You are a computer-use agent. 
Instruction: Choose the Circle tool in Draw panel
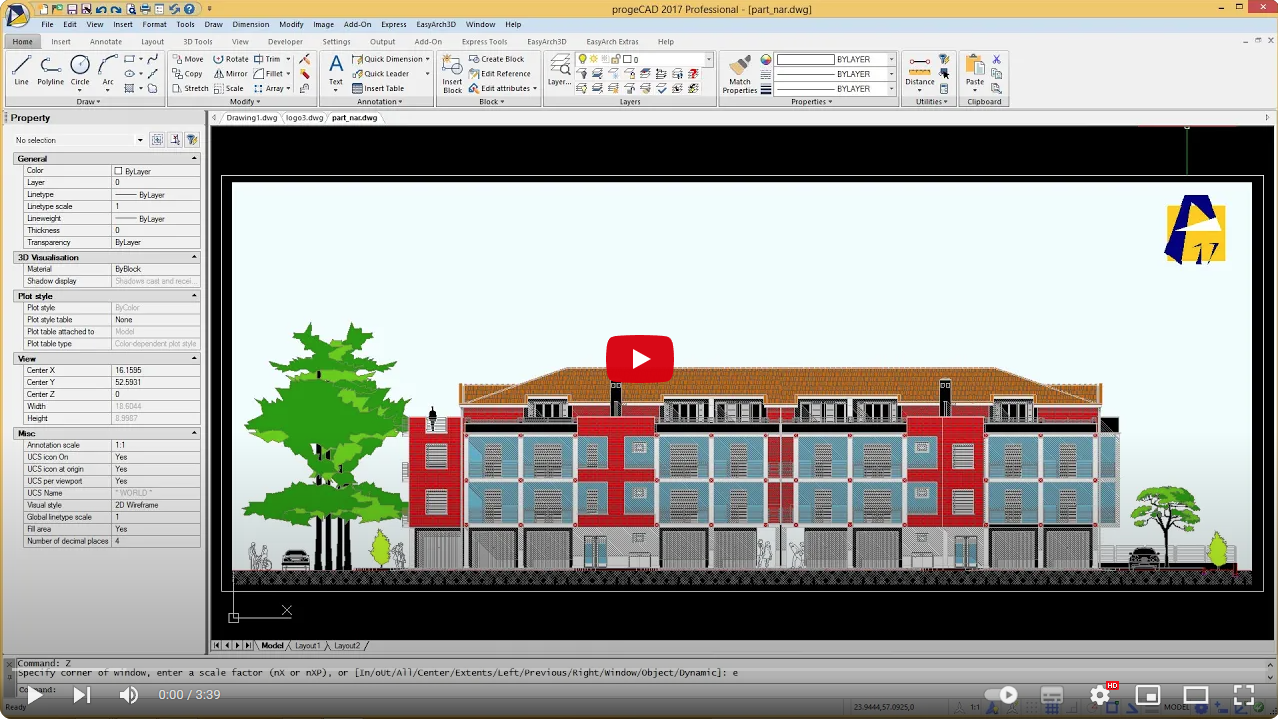click(80, 70)
